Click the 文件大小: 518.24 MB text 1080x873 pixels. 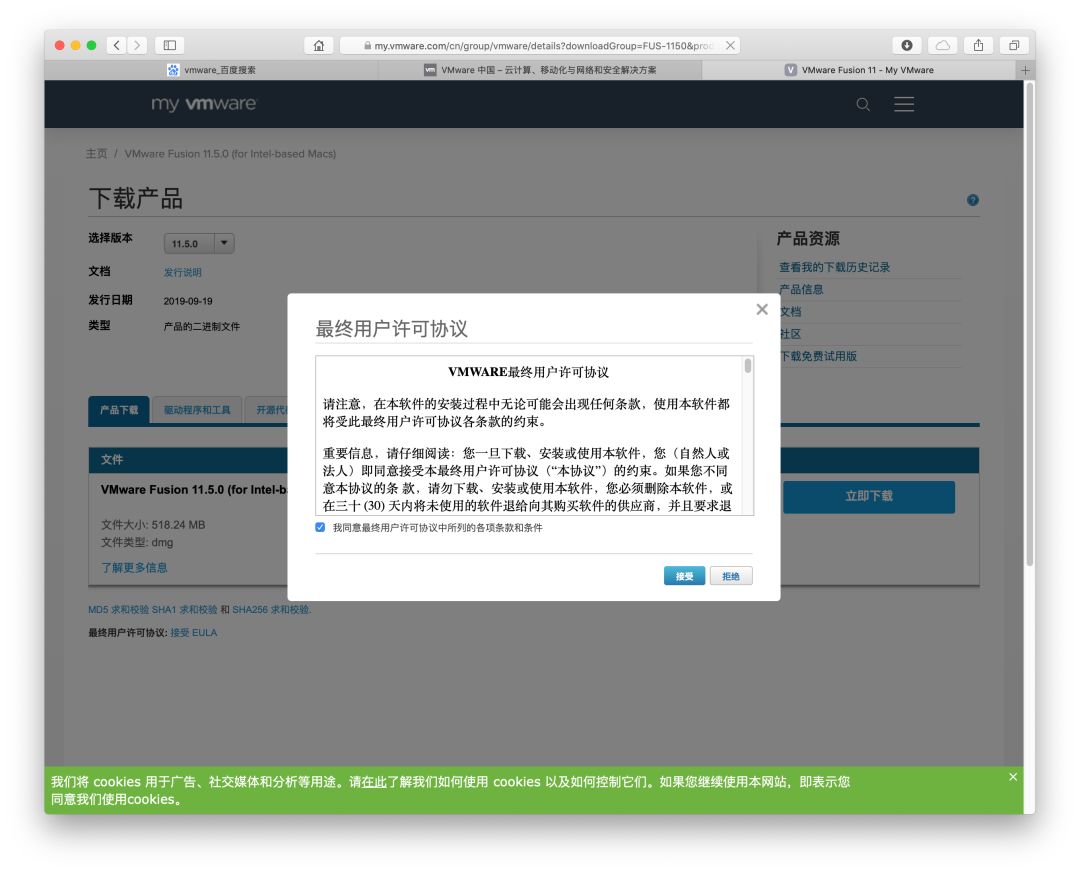(153, 525)
